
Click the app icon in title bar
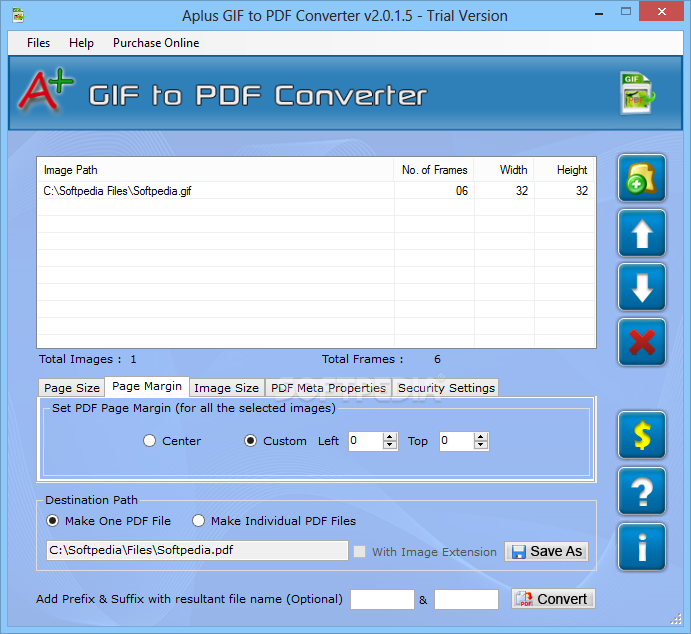(18, 15)
